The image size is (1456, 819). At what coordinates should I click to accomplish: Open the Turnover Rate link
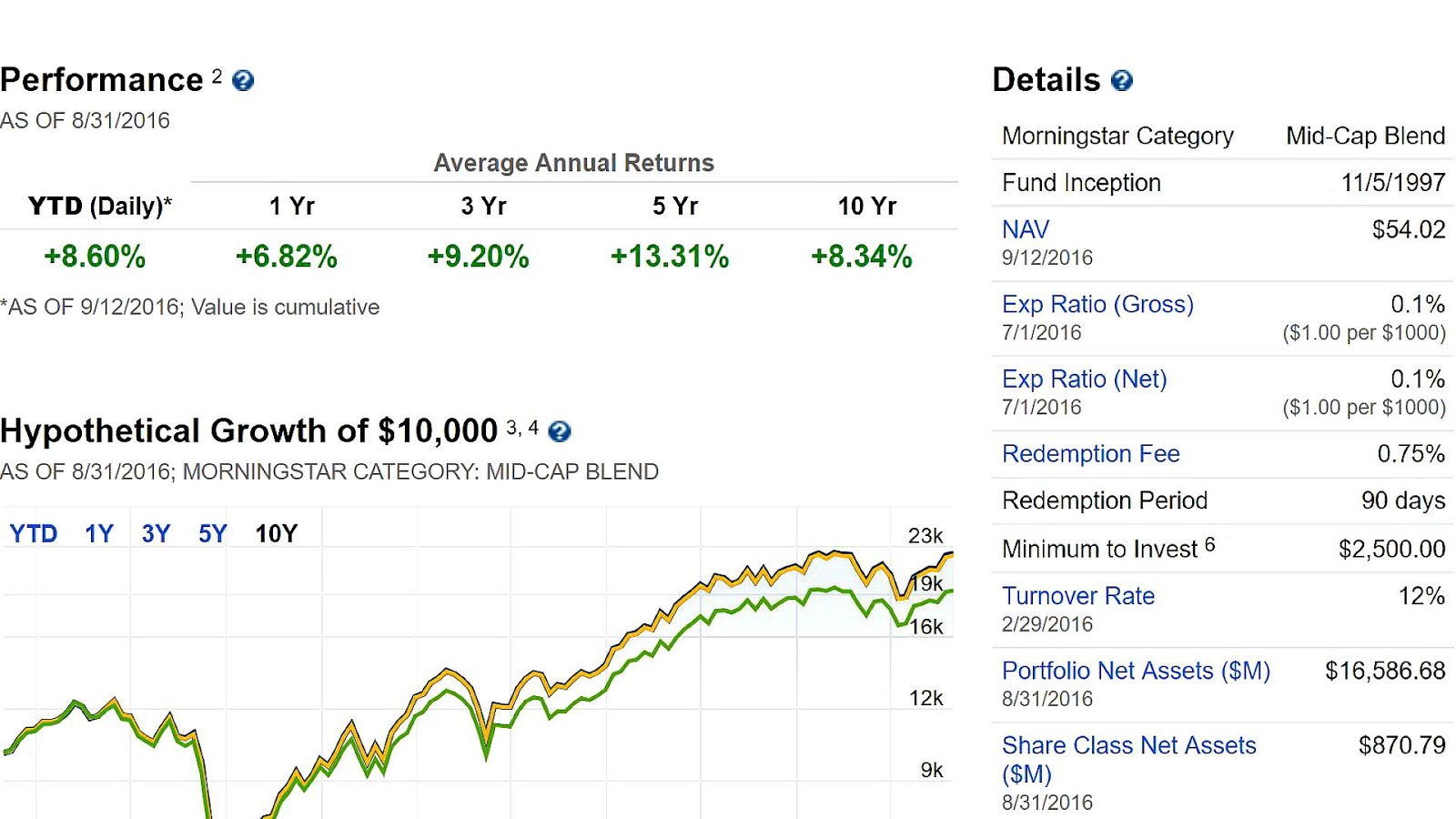pos(1077,596)
